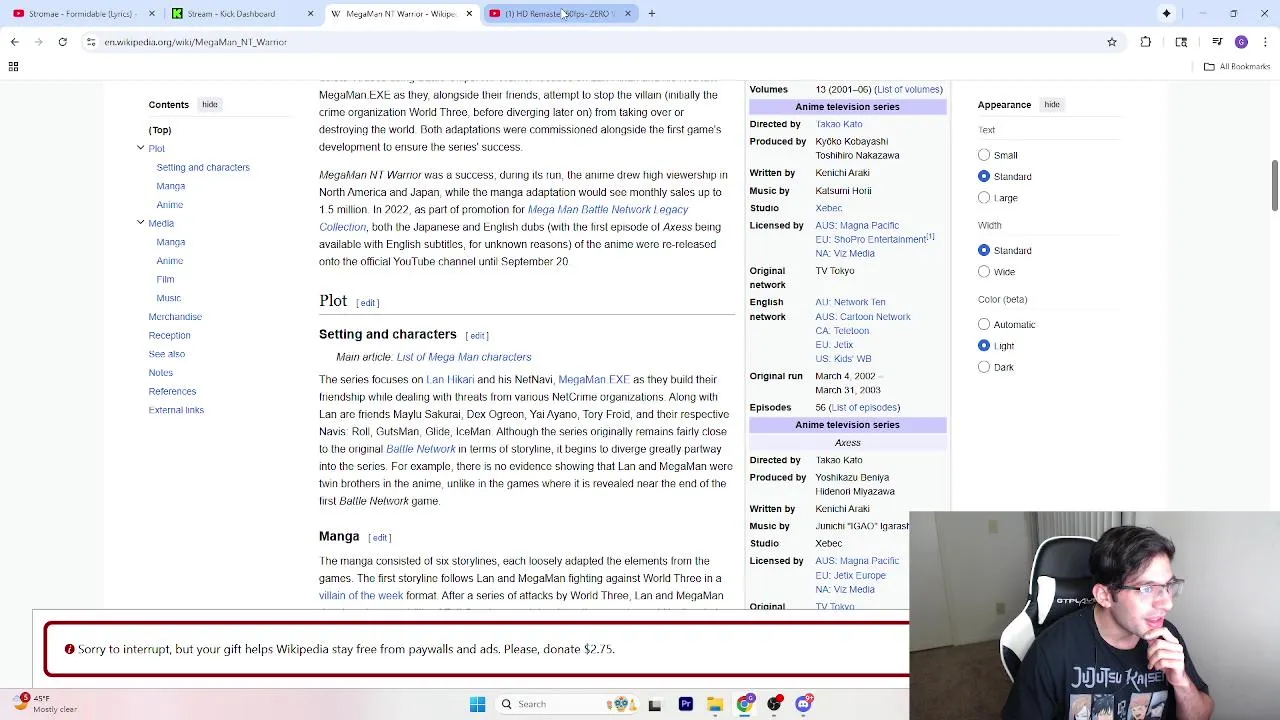This screenshot has width=1280, height=720.
Task: Go to See also in Contents
Action: 167,354
